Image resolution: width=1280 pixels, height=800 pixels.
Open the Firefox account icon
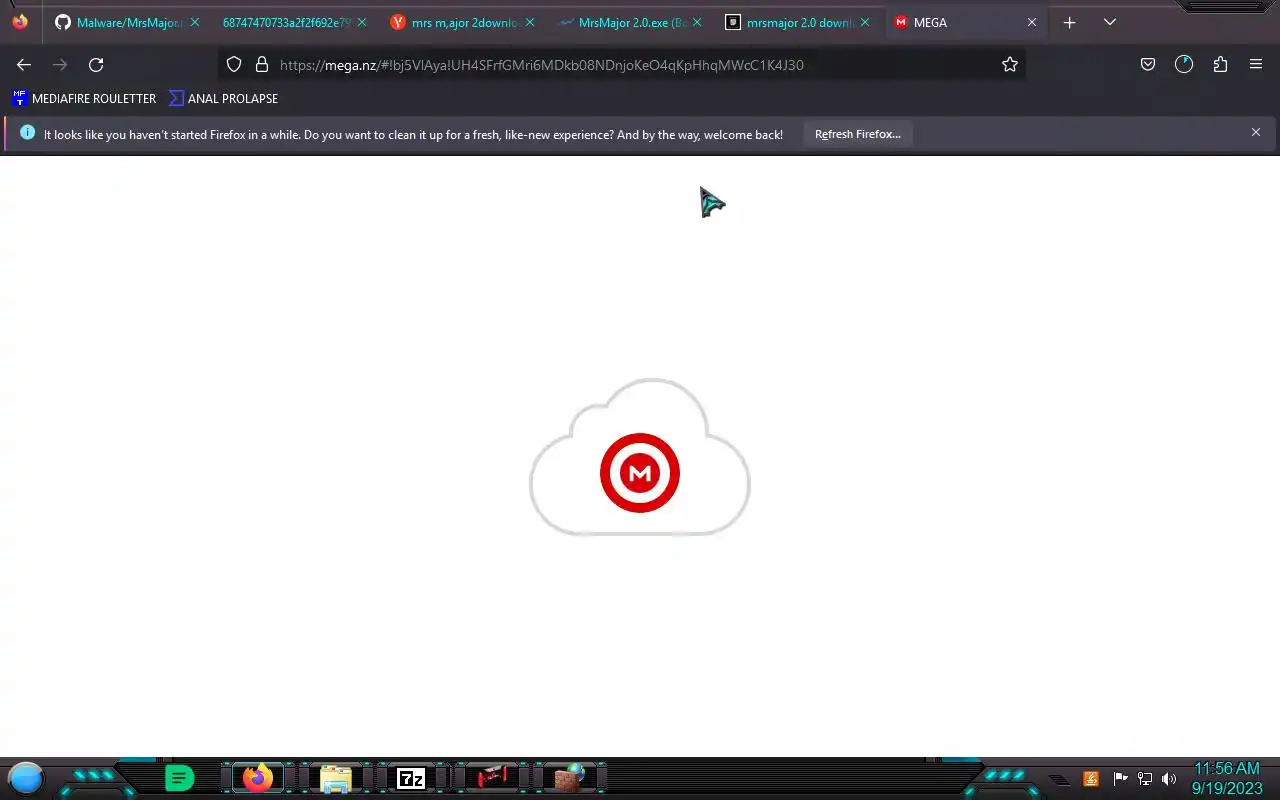1184,64
